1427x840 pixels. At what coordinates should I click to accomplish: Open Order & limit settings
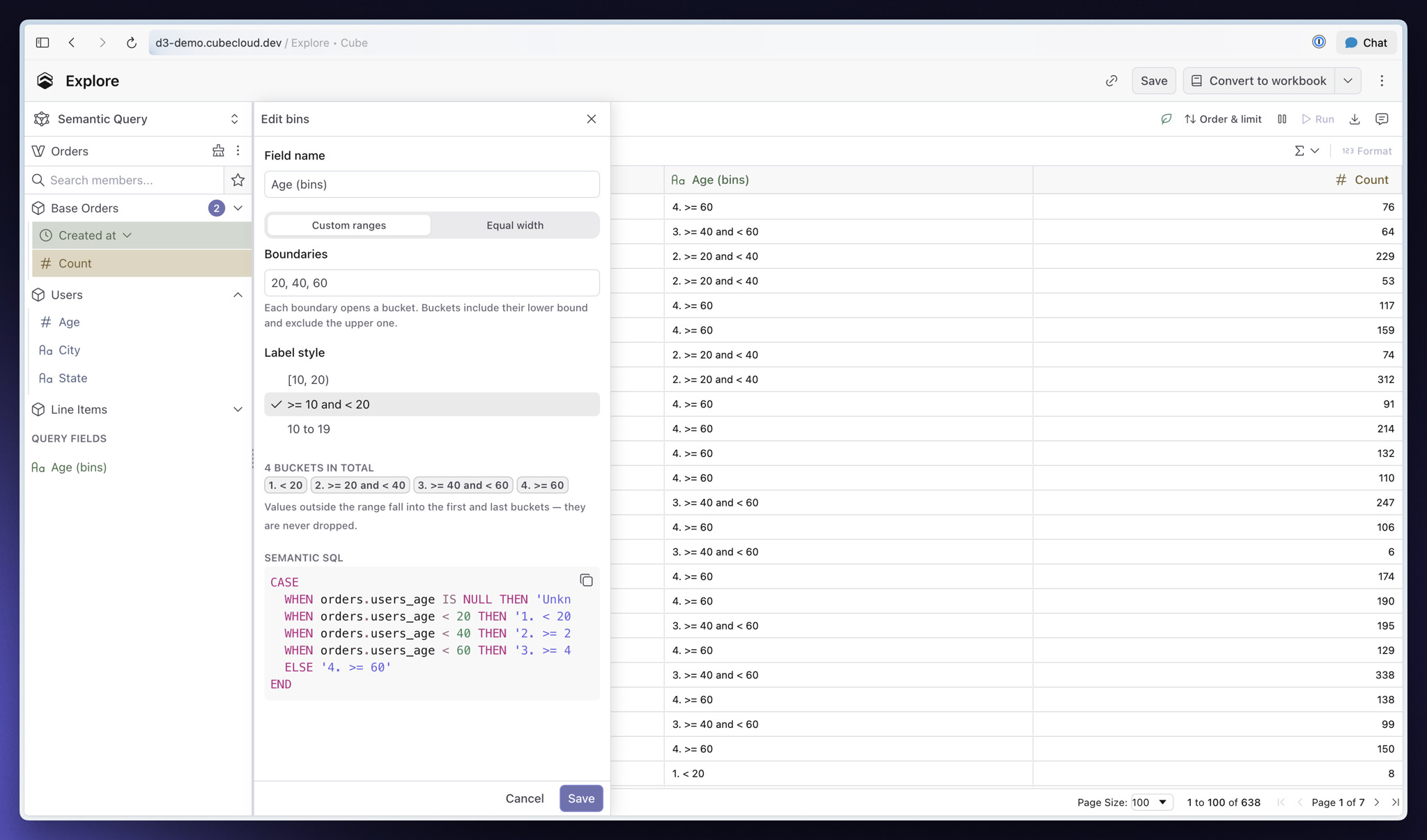pyautogui.click(x=1223, y=119)
